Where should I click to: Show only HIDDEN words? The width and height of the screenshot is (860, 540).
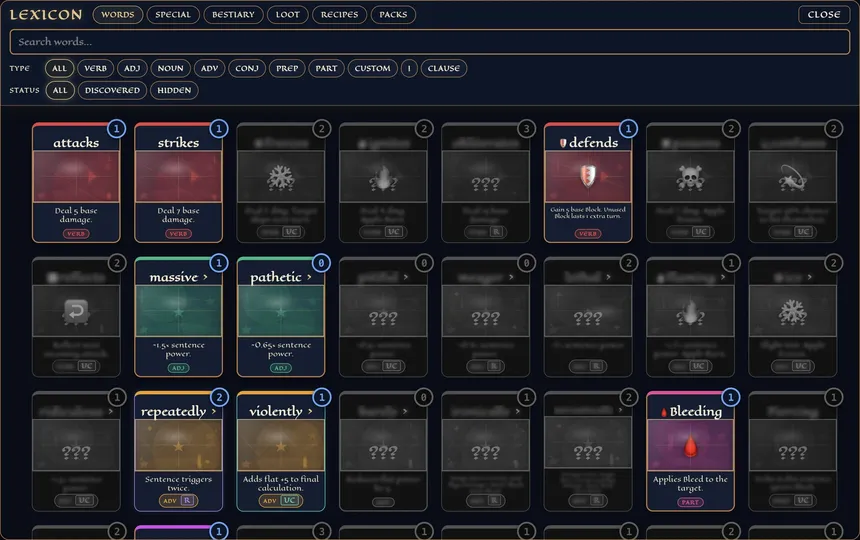coord(174,90)
